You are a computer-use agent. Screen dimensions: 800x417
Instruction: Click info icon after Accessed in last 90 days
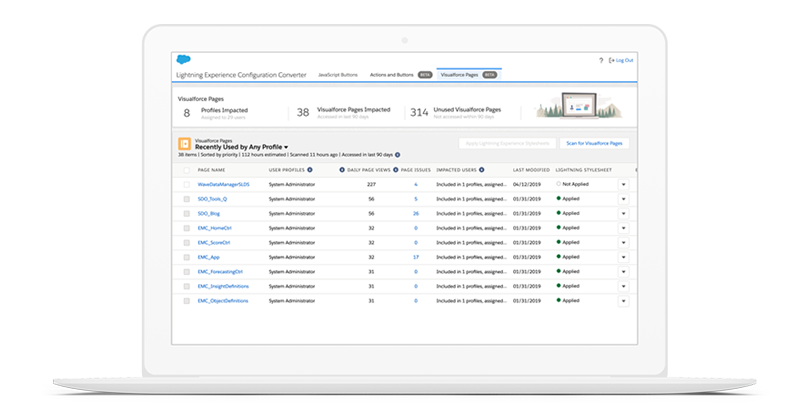pyautogui.click(x=398, y=156)
